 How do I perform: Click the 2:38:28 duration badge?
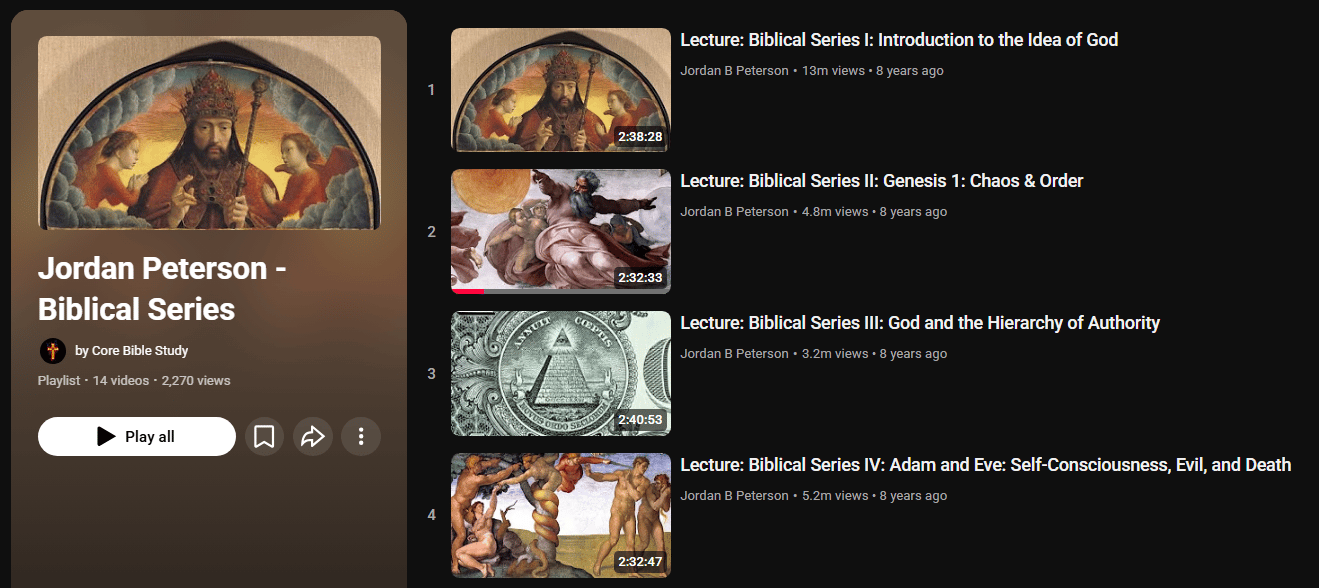coord(640,136)
